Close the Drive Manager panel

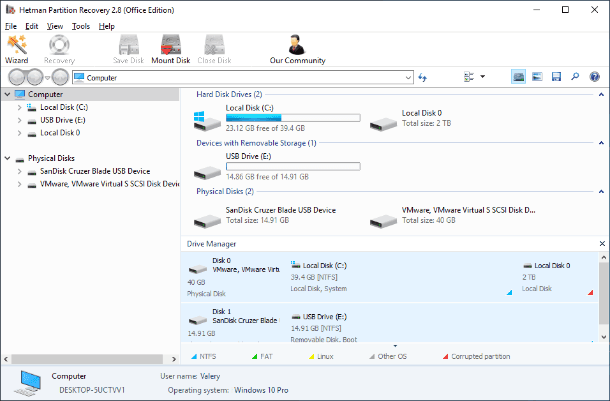[x=602, y=243]
